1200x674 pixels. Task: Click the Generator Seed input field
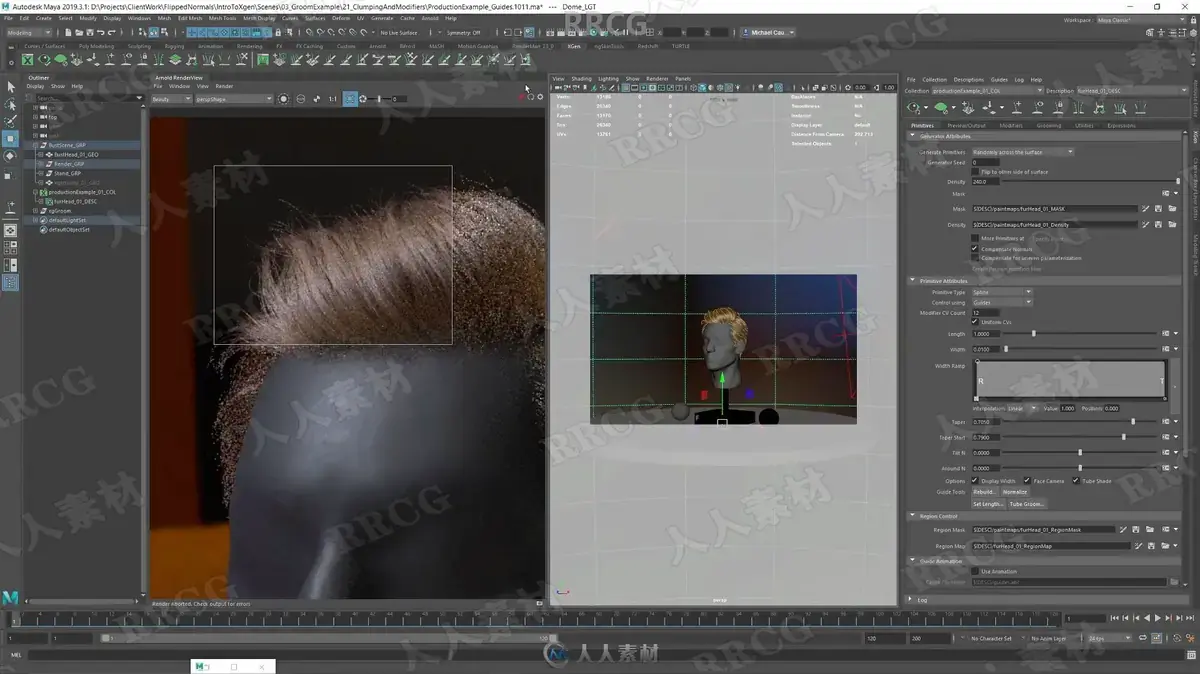click(985, 162)
